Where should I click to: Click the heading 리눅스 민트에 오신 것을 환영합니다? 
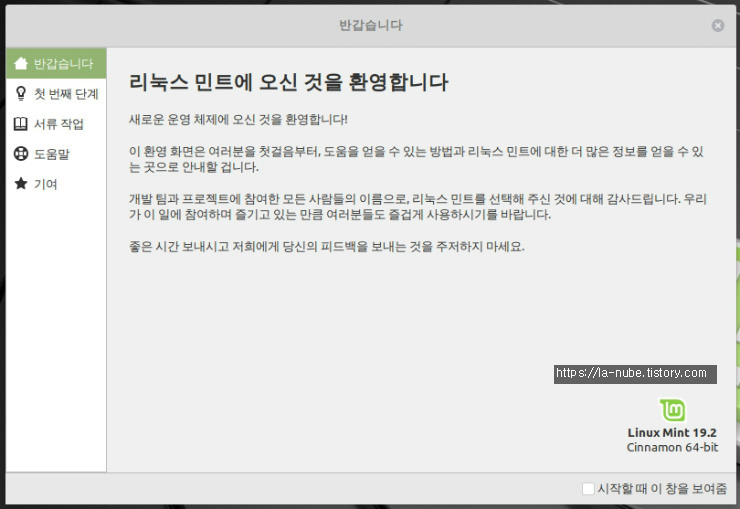click(x=288, y=82)
